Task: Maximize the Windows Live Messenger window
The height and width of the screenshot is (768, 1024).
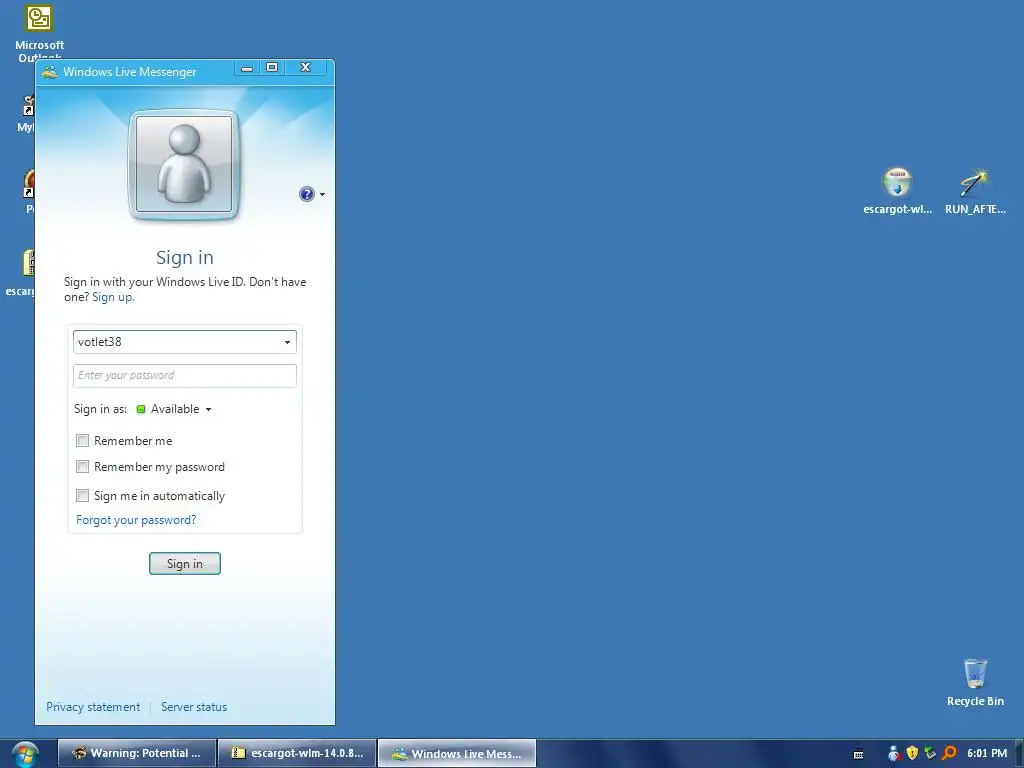Action: 272,67
